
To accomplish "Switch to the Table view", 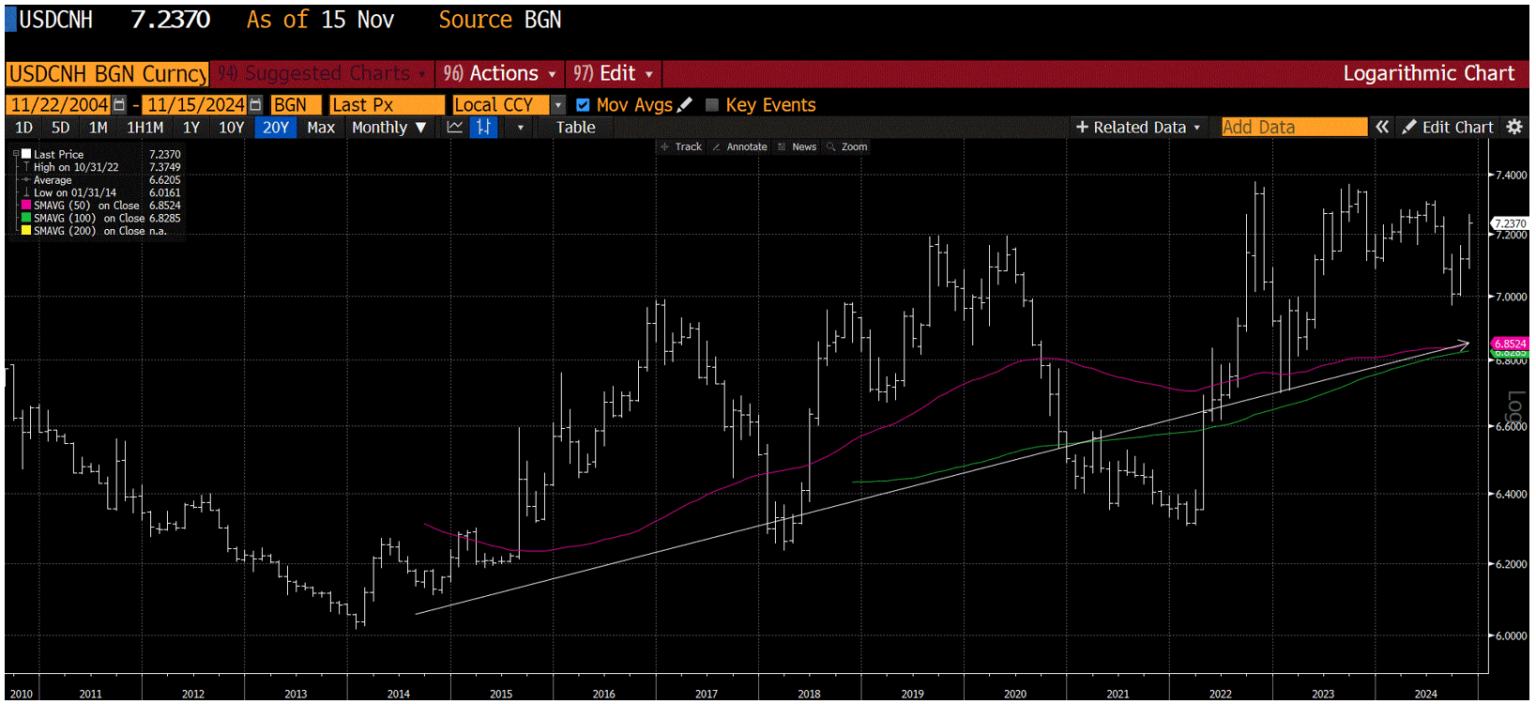I will (575, 127).
